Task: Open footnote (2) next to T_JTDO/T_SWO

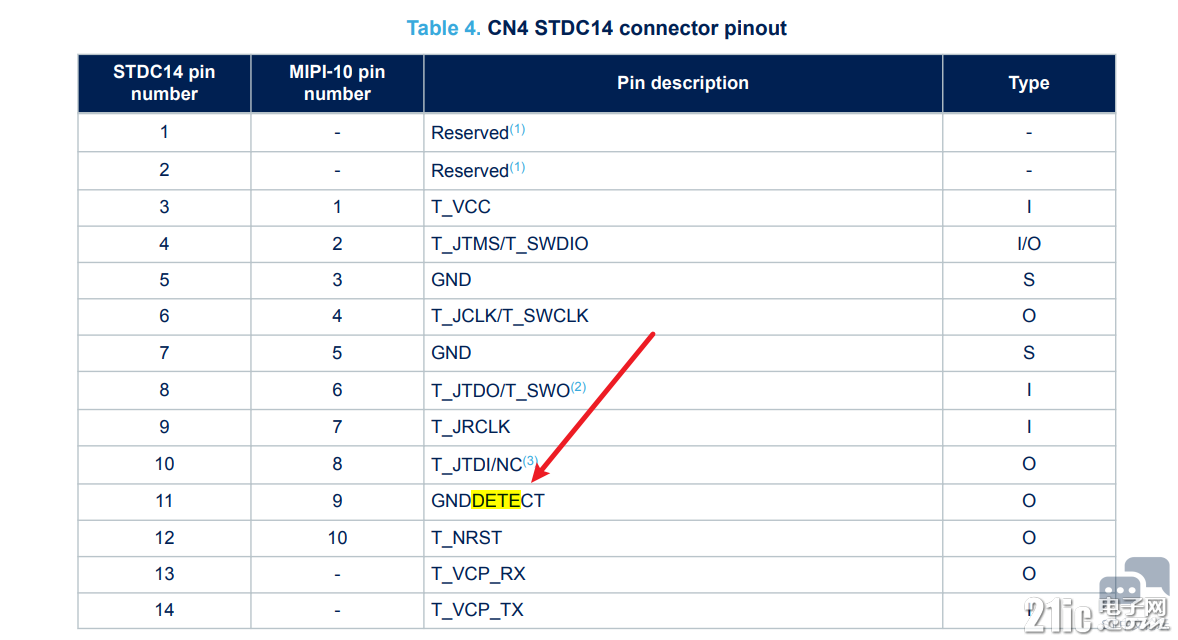Action: pos(578,387)
